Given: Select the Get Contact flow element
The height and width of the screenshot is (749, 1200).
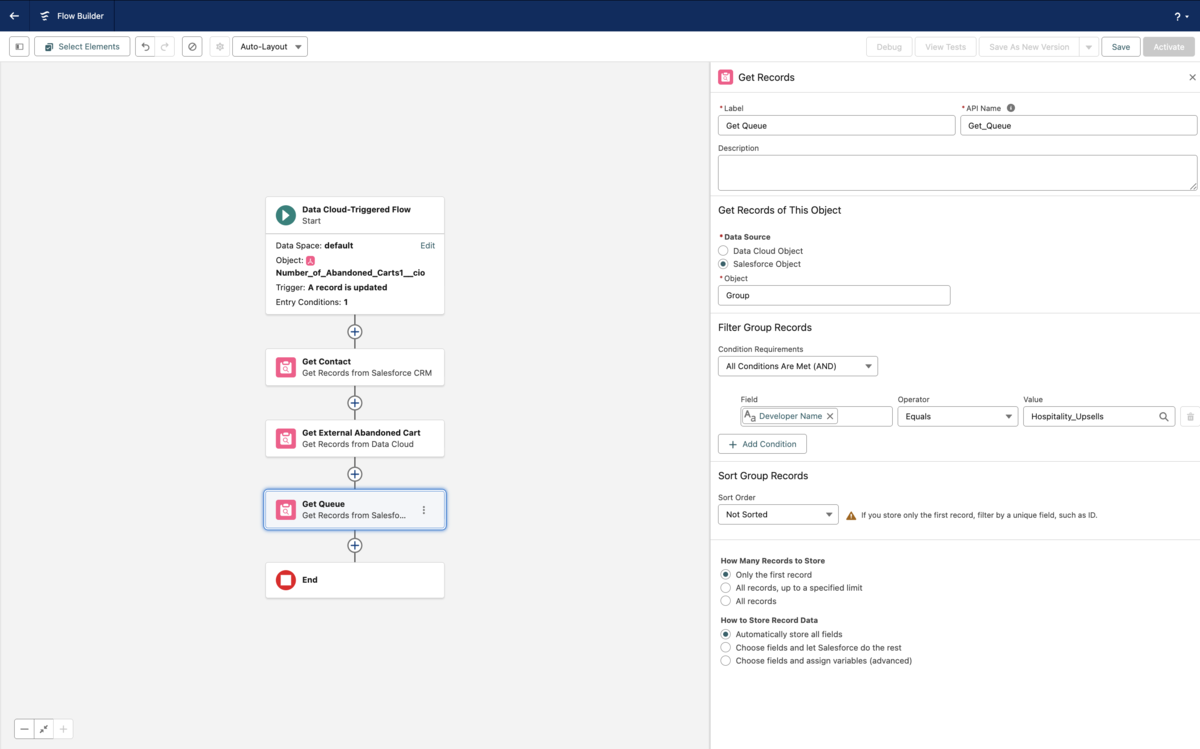Looking at the screenshot, I should click(355, 367).
